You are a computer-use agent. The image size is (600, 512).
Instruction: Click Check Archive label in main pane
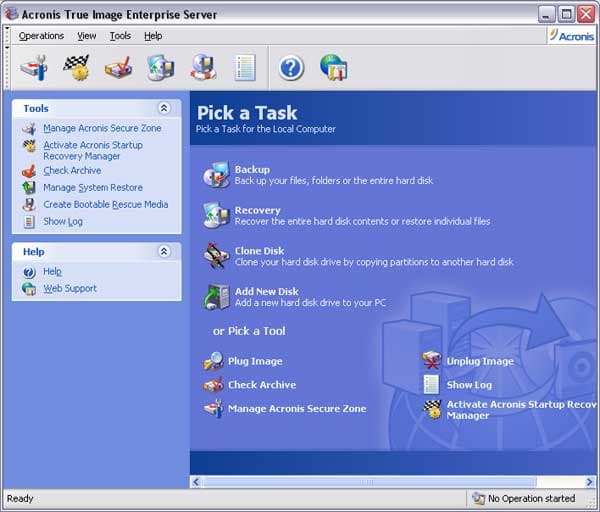[x=262, y=385]
